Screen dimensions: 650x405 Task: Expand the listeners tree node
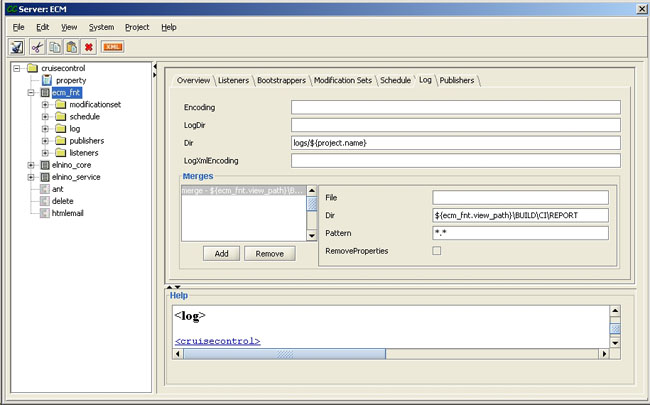tap(45, 153)
